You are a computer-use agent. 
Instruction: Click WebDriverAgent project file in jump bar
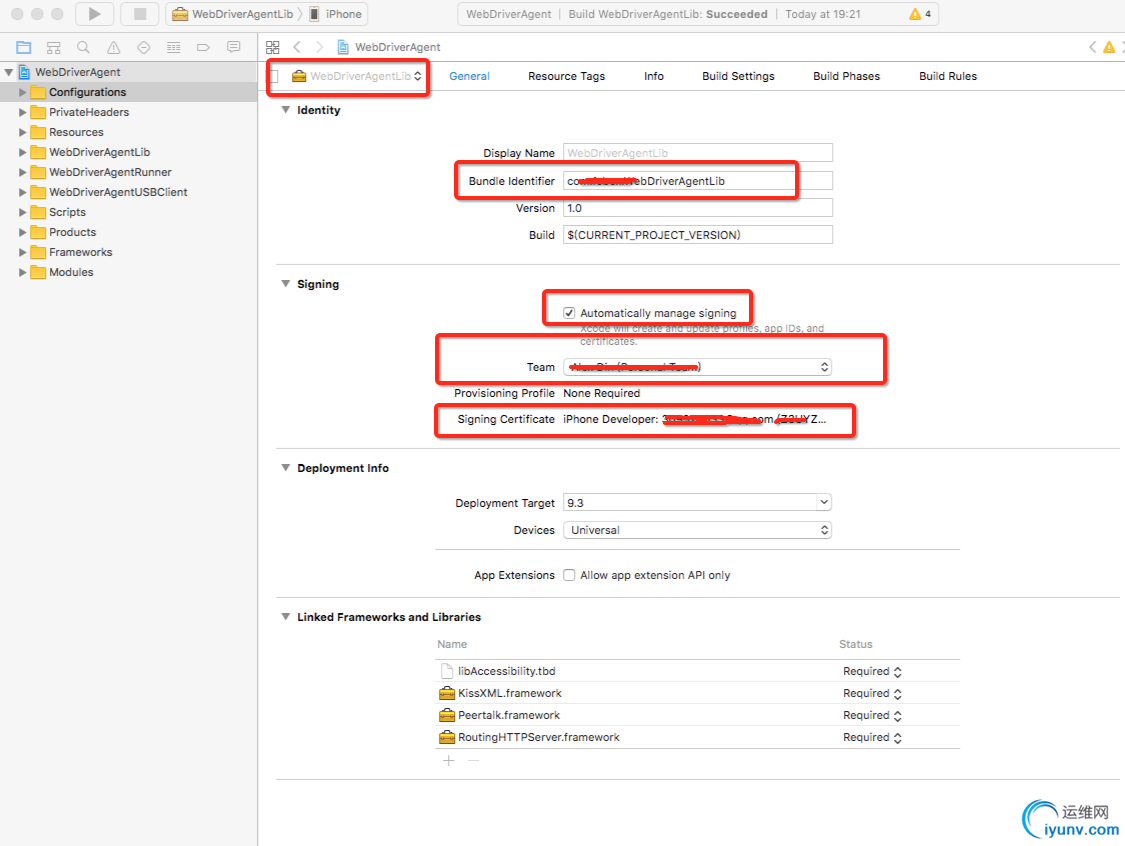[389, 47]
